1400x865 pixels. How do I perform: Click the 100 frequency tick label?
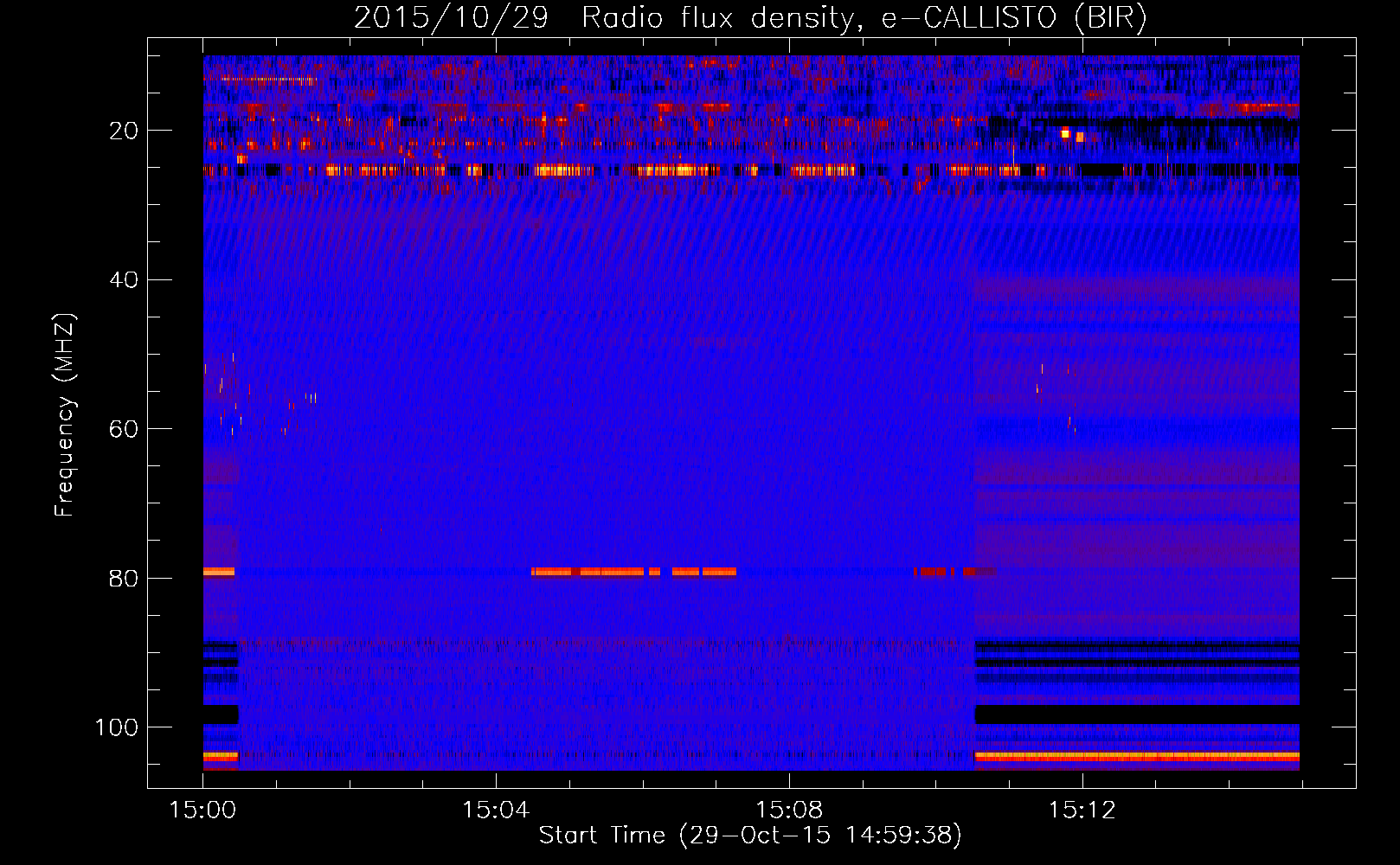coord(117,727)
